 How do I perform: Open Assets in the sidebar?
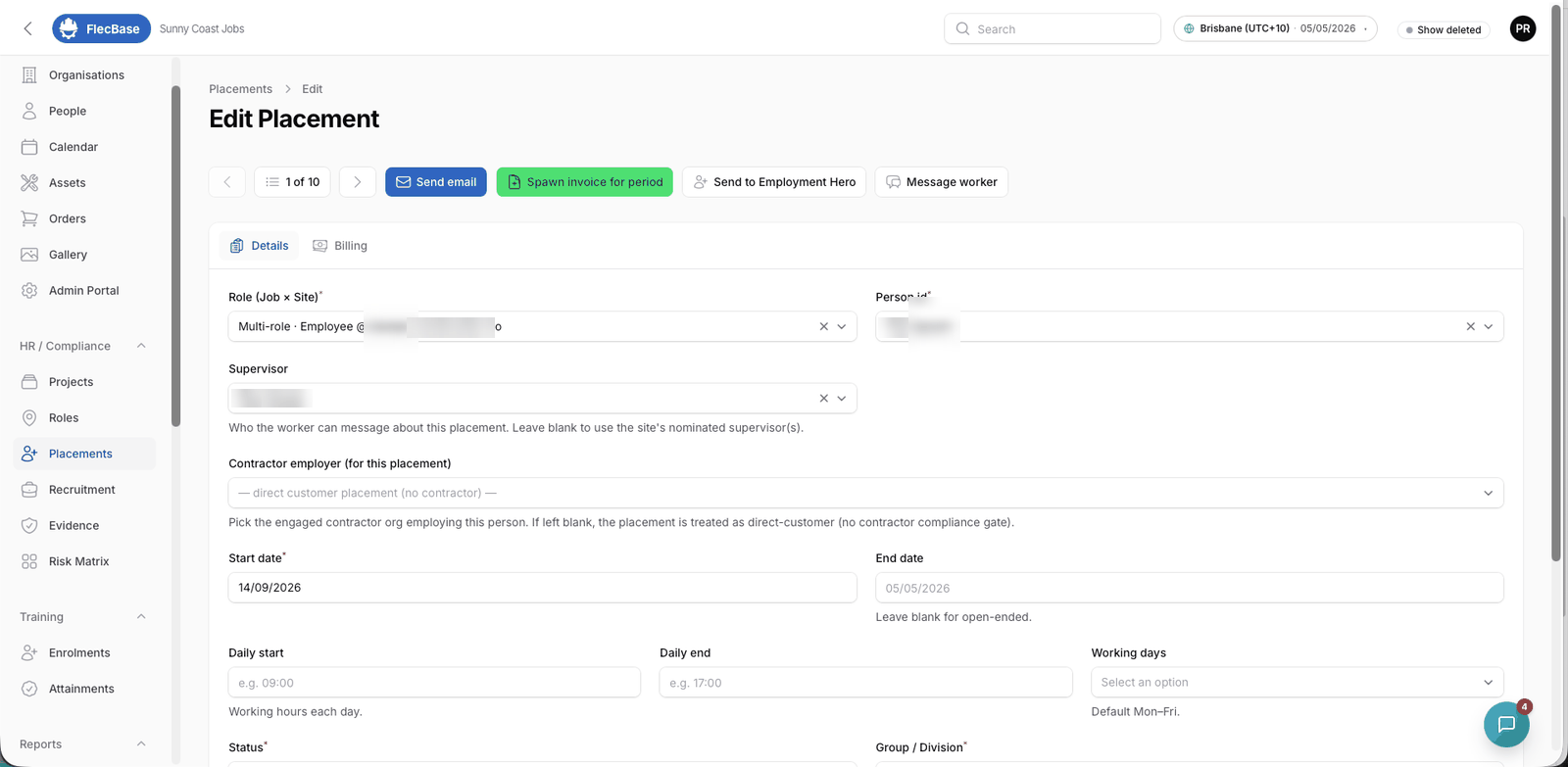point(85,183)
